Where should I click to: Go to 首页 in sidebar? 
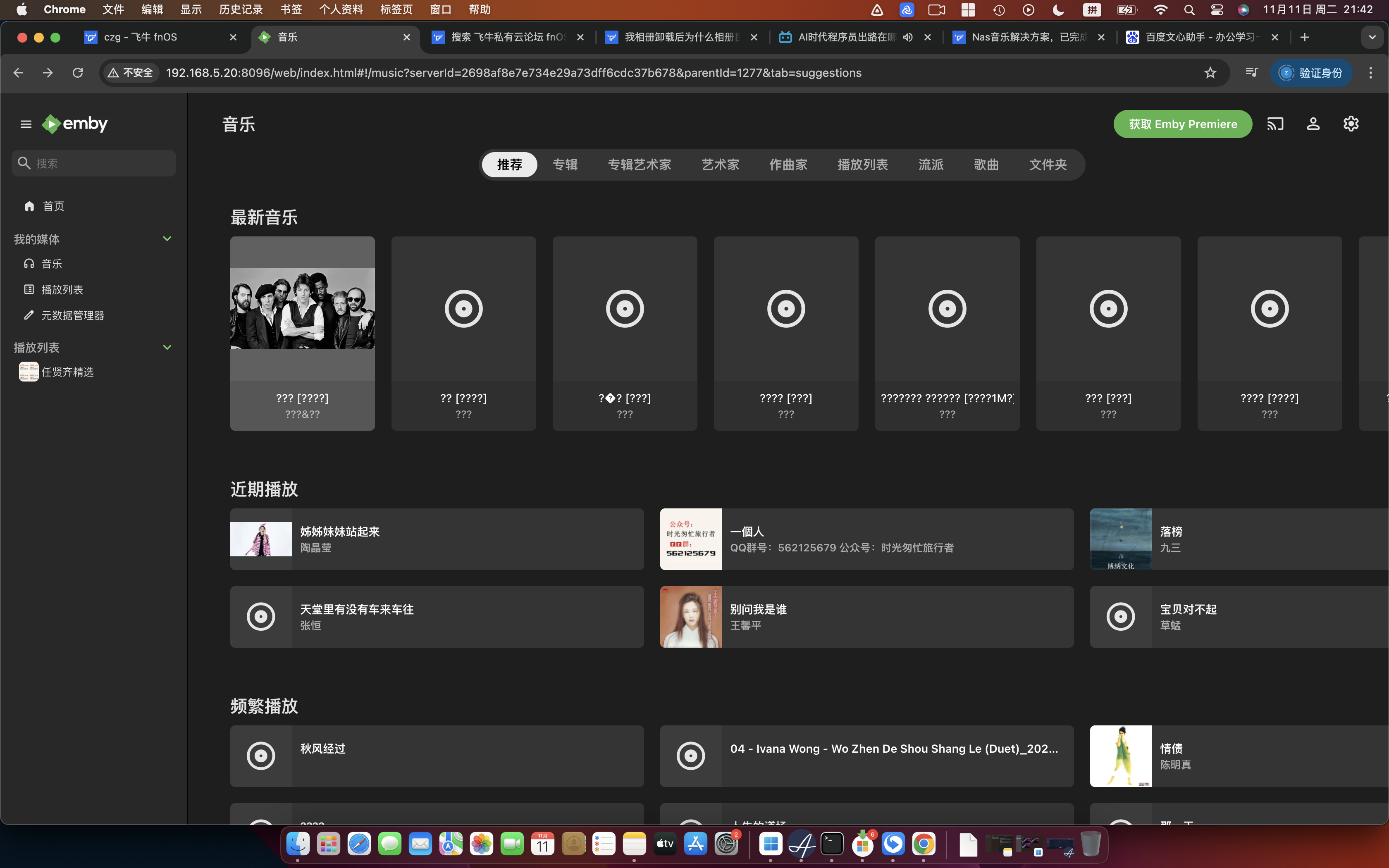[53, 206]
